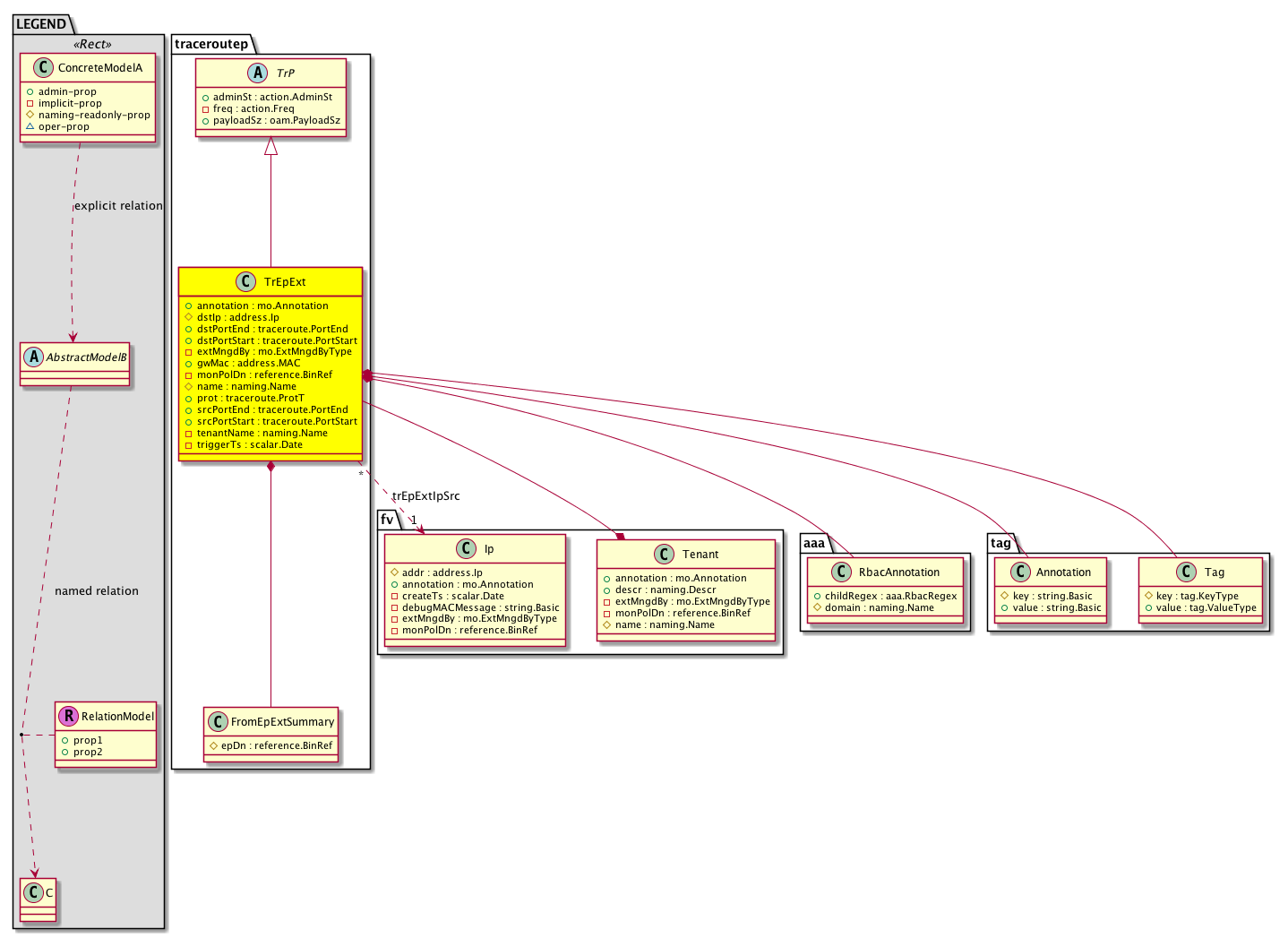Click the yellow TrEpExt attribute box
1288x938 pixels.
270,375
